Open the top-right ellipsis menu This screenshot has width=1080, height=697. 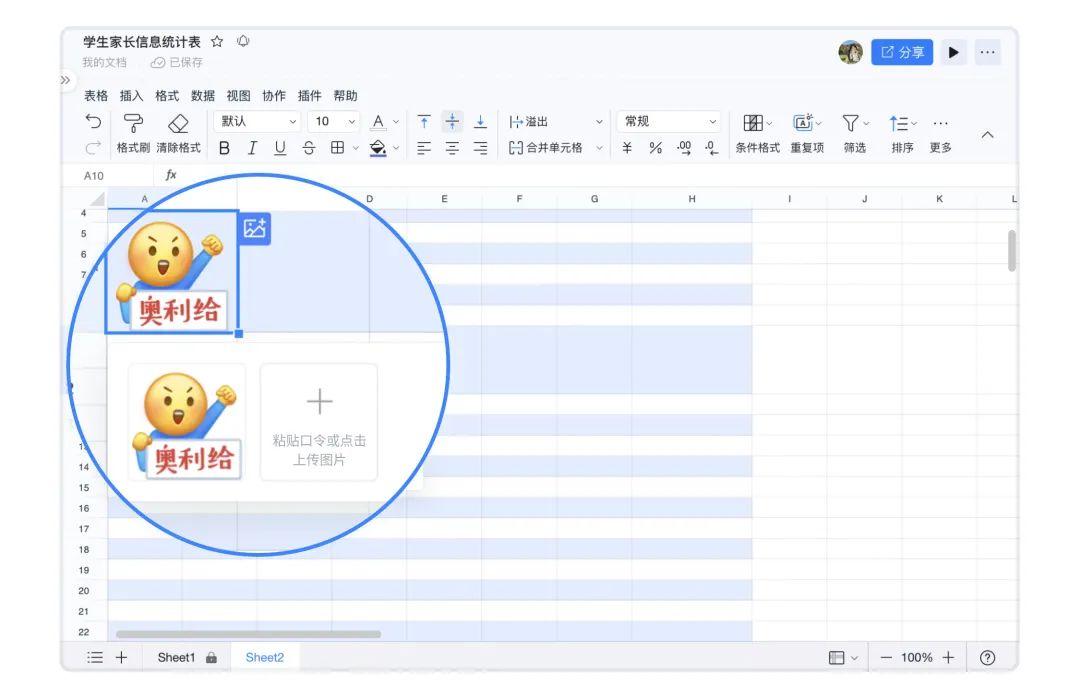pyautogui.click(x=987, y=52)
